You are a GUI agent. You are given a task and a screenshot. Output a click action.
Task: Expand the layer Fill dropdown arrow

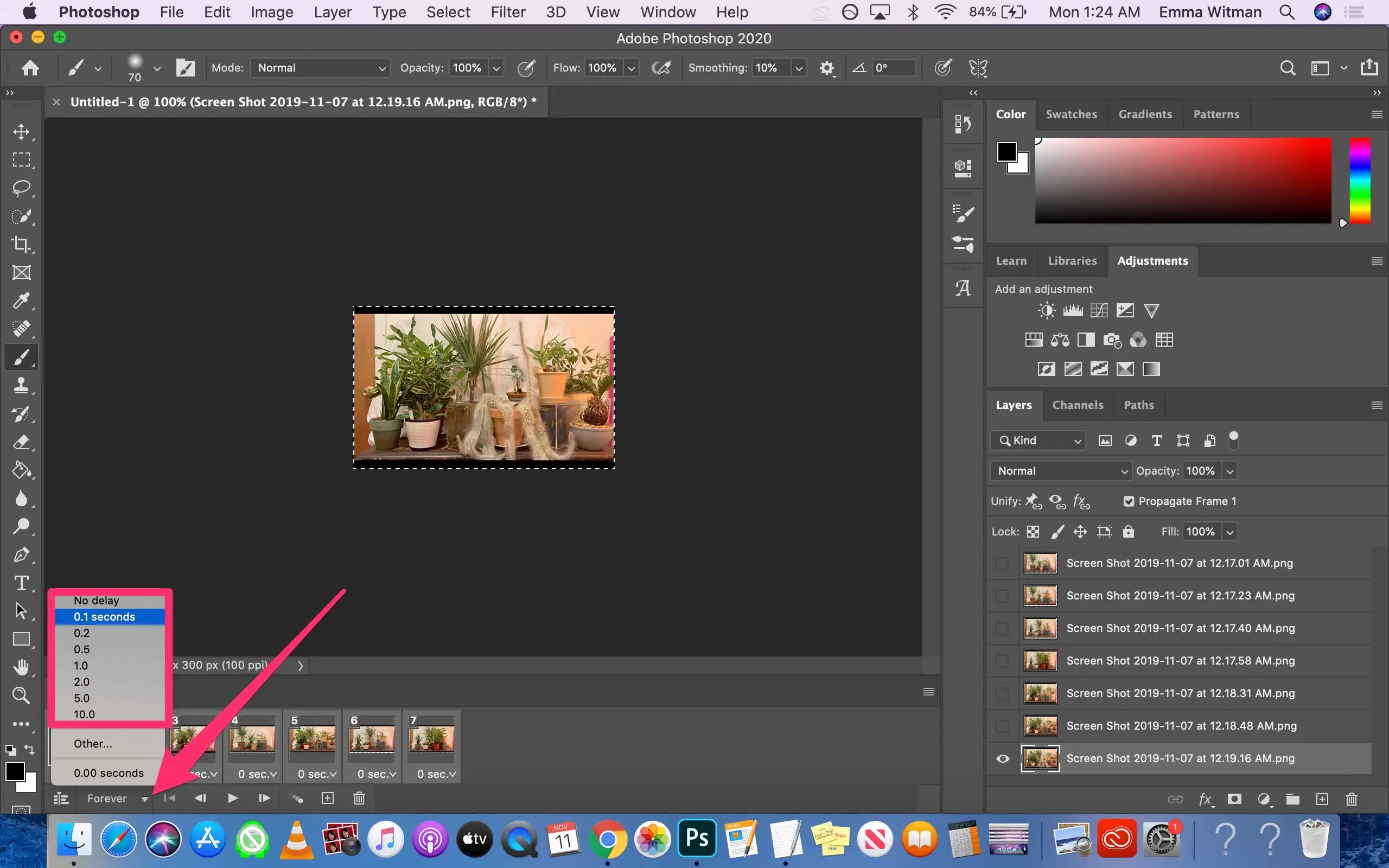(x=1229, y=532)
